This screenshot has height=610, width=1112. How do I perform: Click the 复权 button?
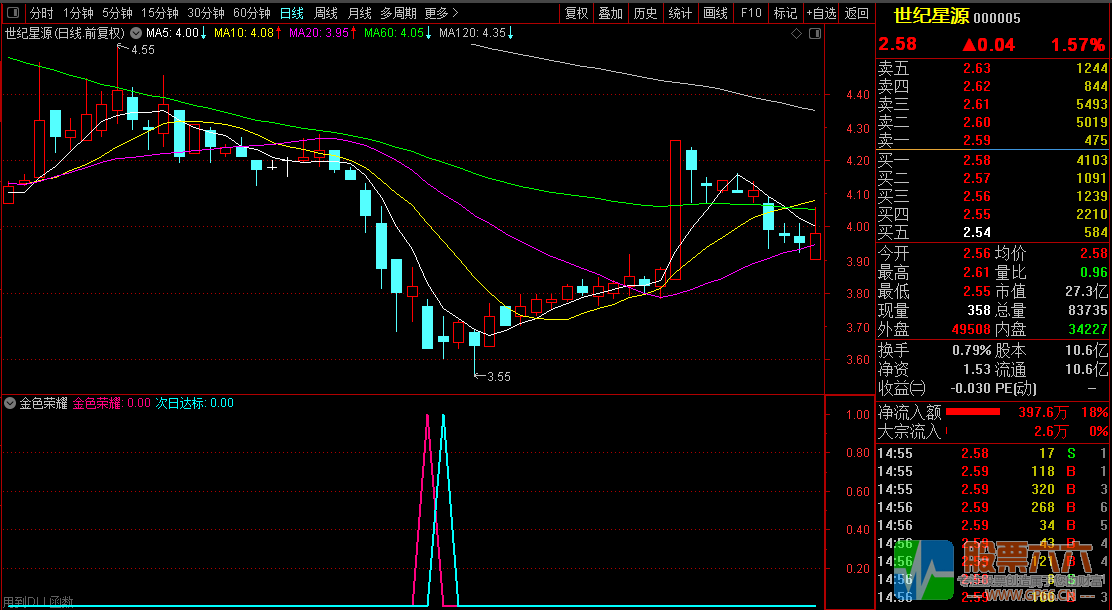tap(577, 13)
